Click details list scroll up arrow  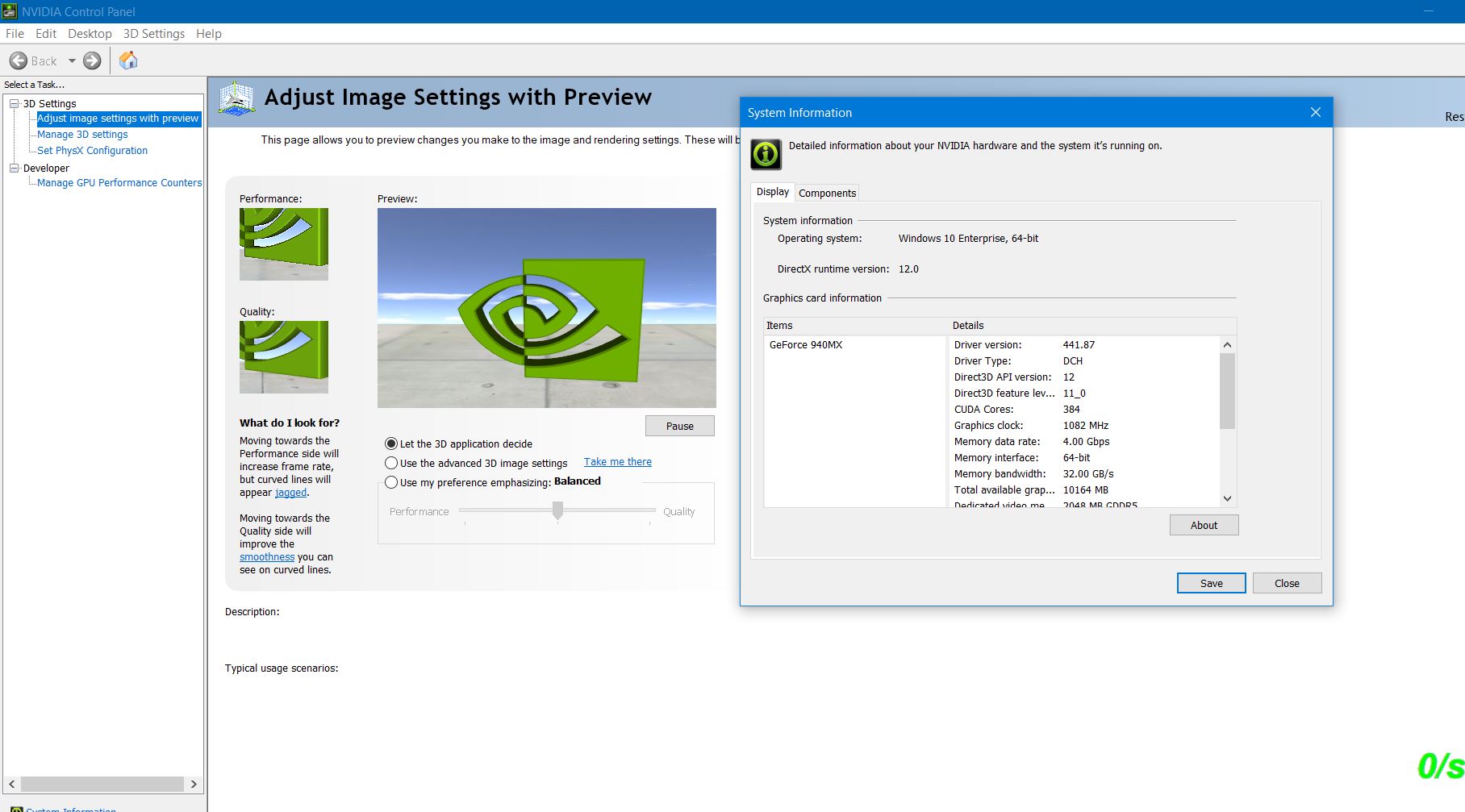(1227, 344)
